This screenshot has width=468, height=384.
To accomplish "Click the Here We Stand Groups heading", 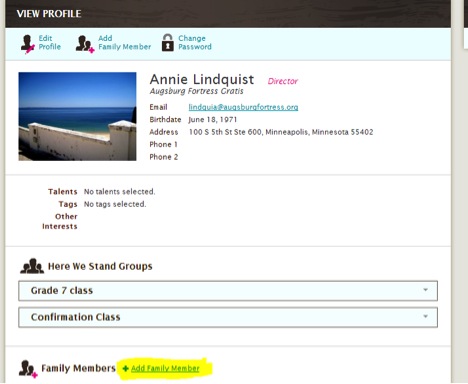I will pos(100,266).
